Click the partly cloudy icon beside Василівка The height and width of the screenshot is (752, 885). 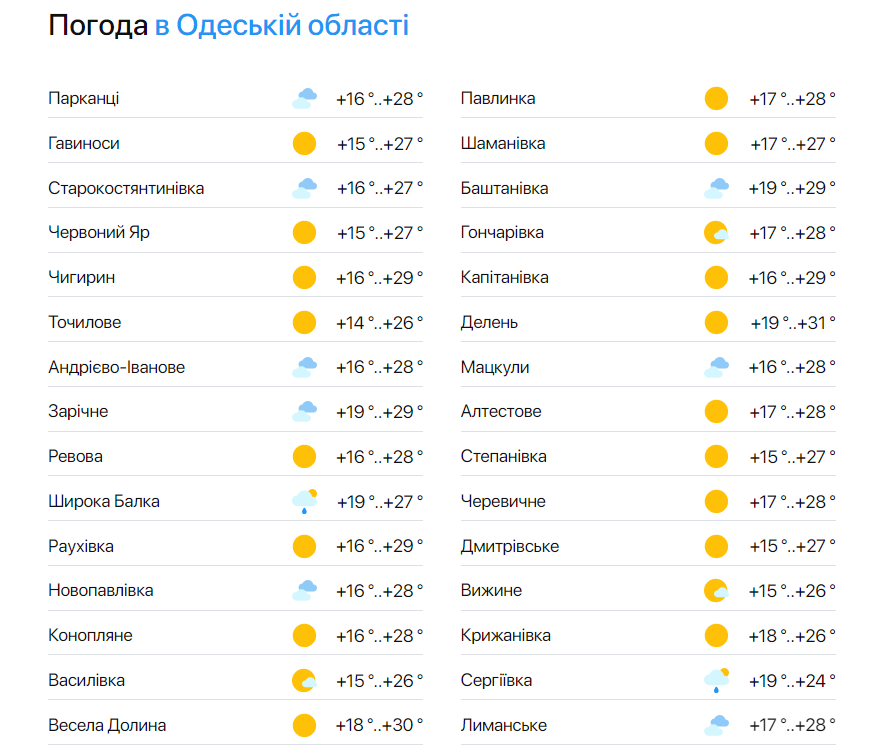304,680
